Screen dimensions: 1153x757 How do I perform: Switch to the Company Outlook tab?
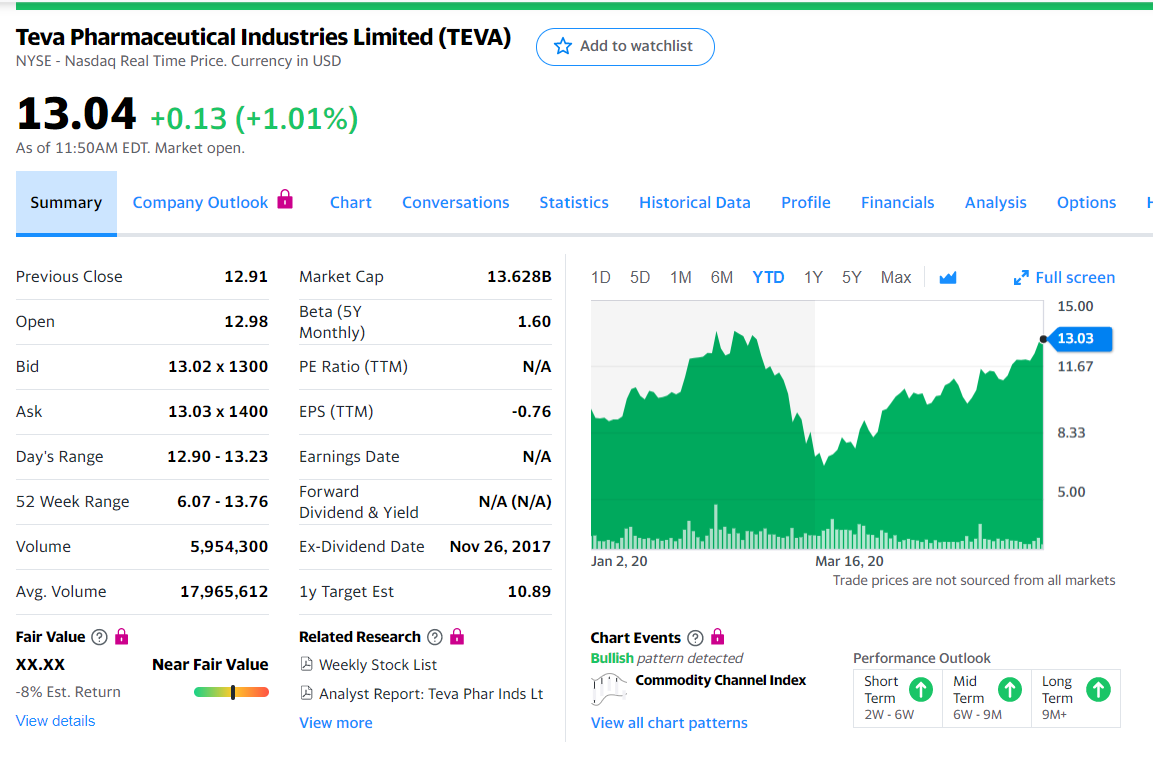pyautogui.click(x=200, y=203)
